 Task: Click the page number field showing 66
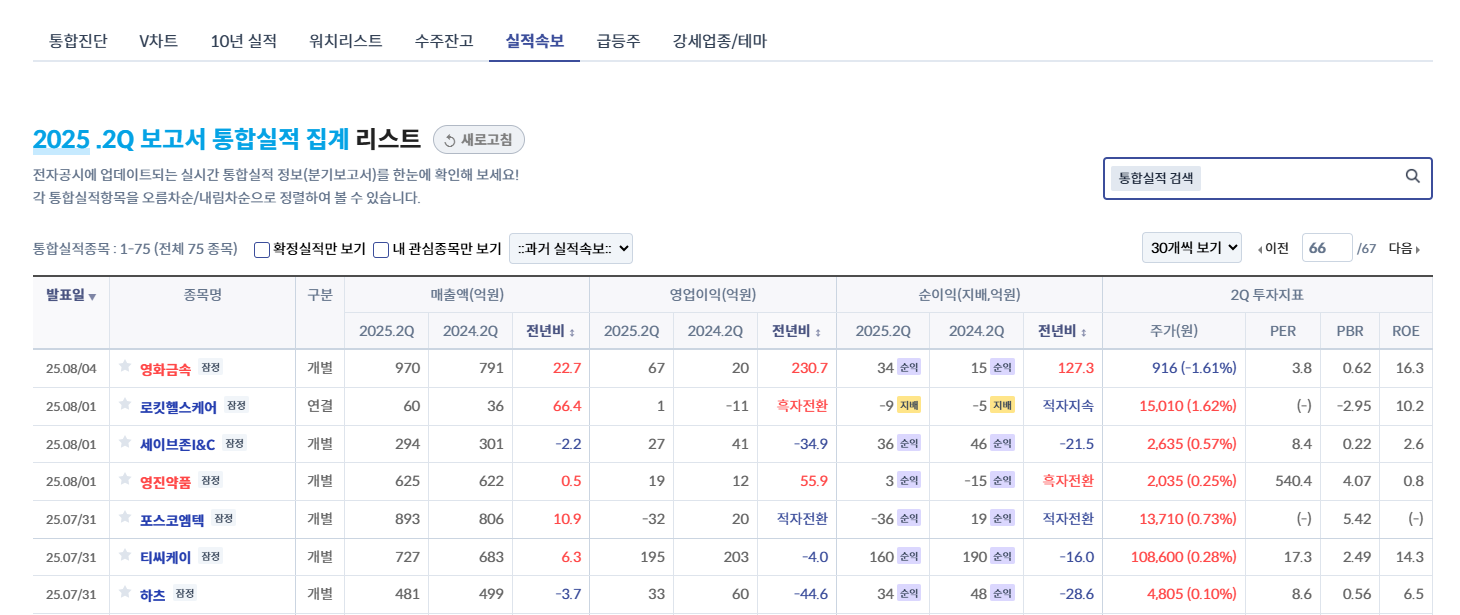pos(1326,248)
